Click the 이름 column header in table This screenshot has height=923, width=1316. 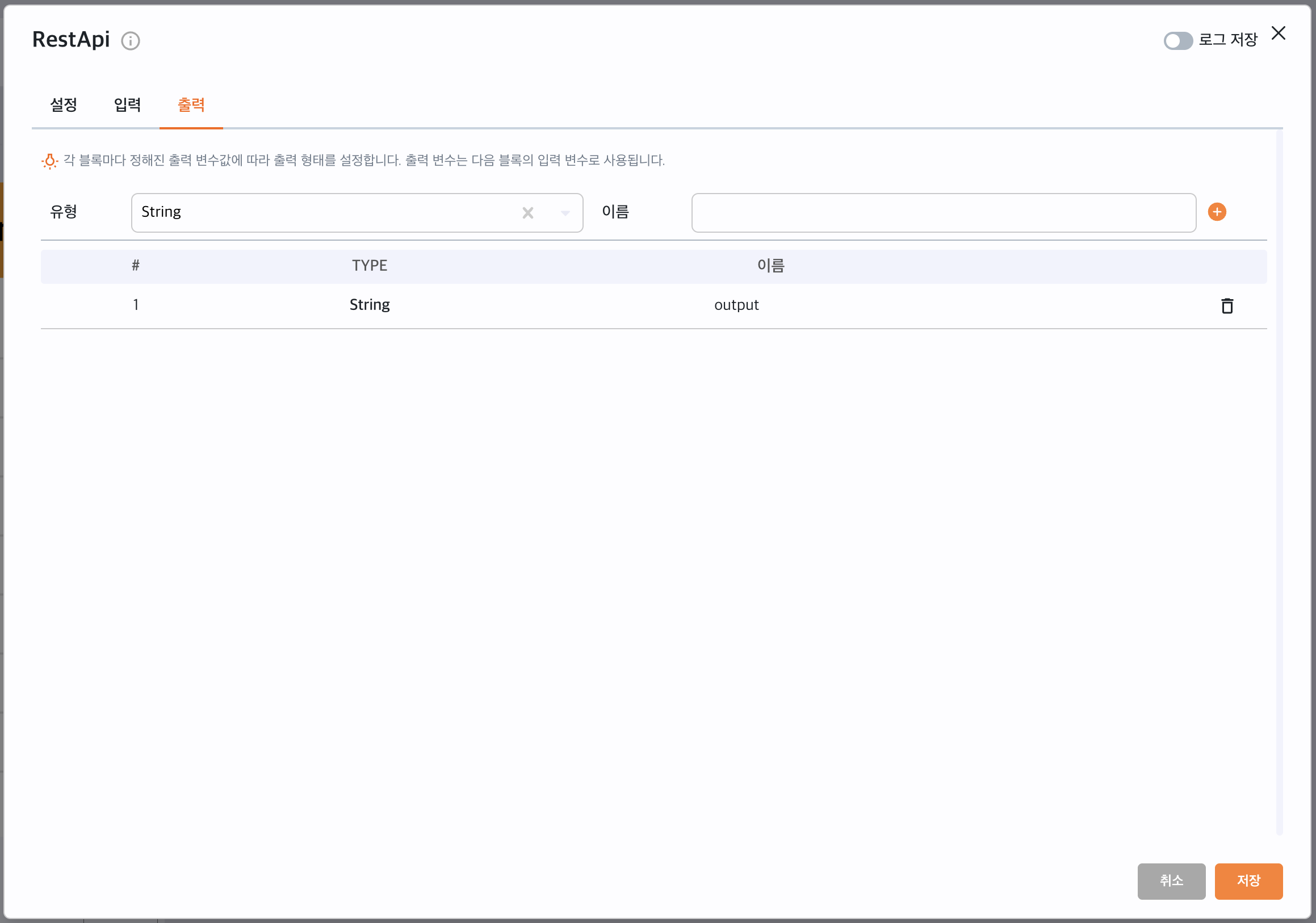[x=770, y=266]
